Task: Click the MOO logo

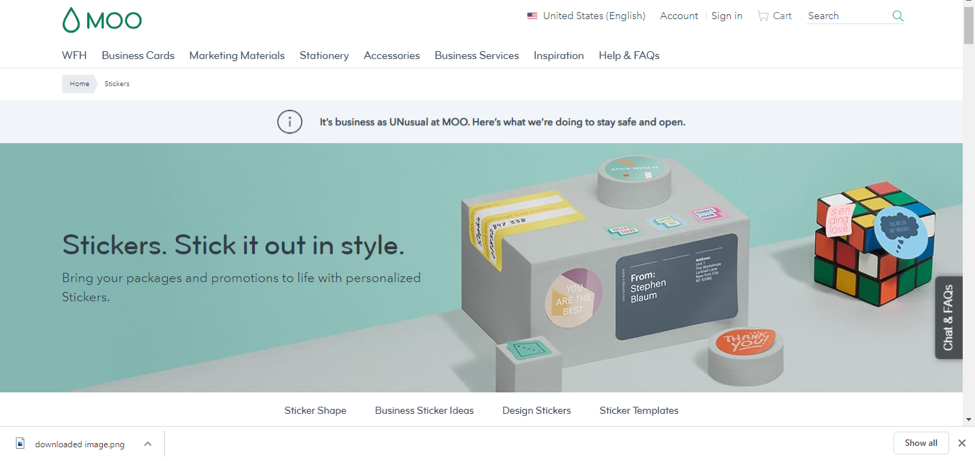Action: 102,20
